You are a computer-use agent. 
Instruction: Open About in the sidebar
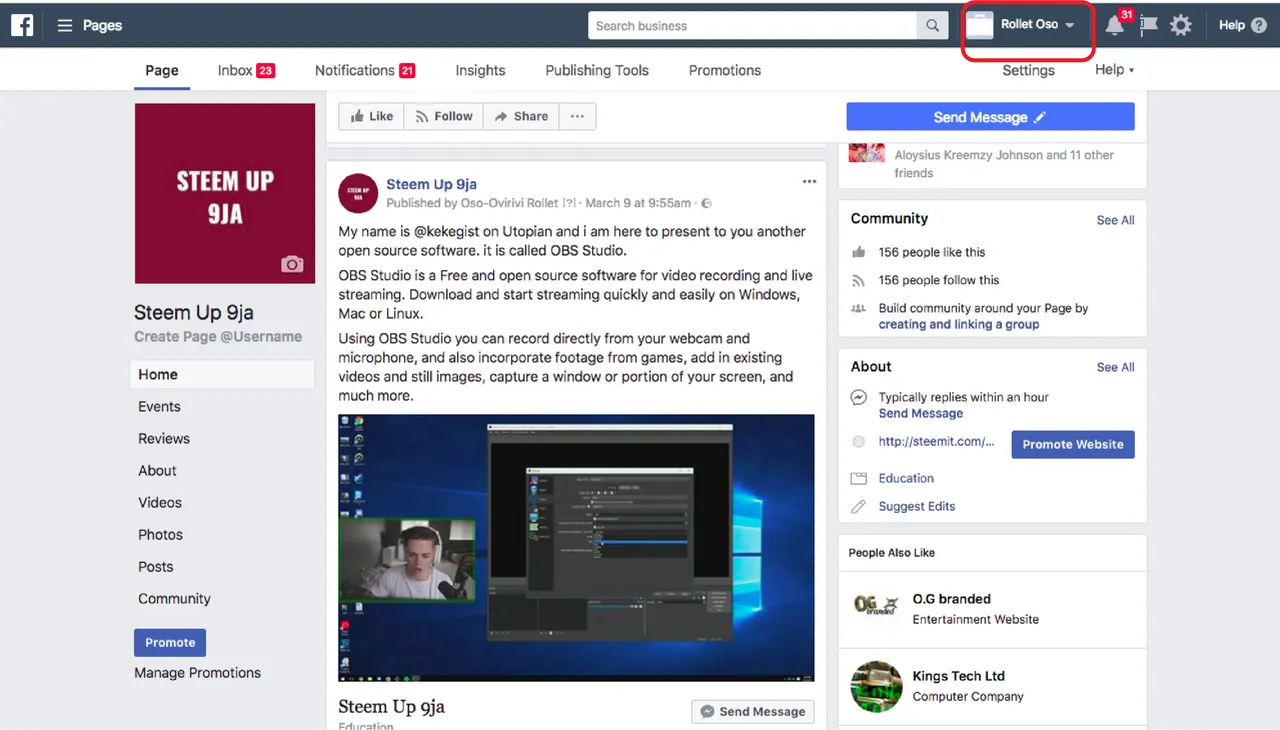point(157,471)
